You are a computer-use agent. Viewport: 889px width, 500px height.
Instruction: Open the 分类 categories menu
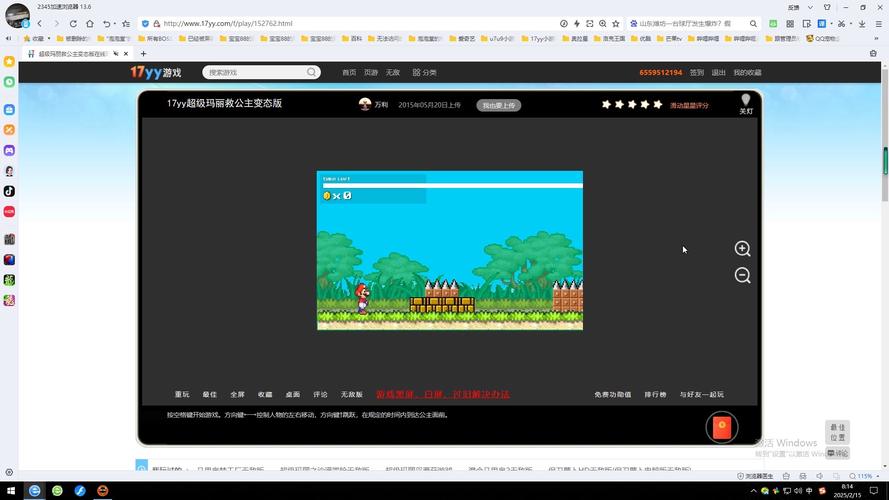(x=425, y=73)
